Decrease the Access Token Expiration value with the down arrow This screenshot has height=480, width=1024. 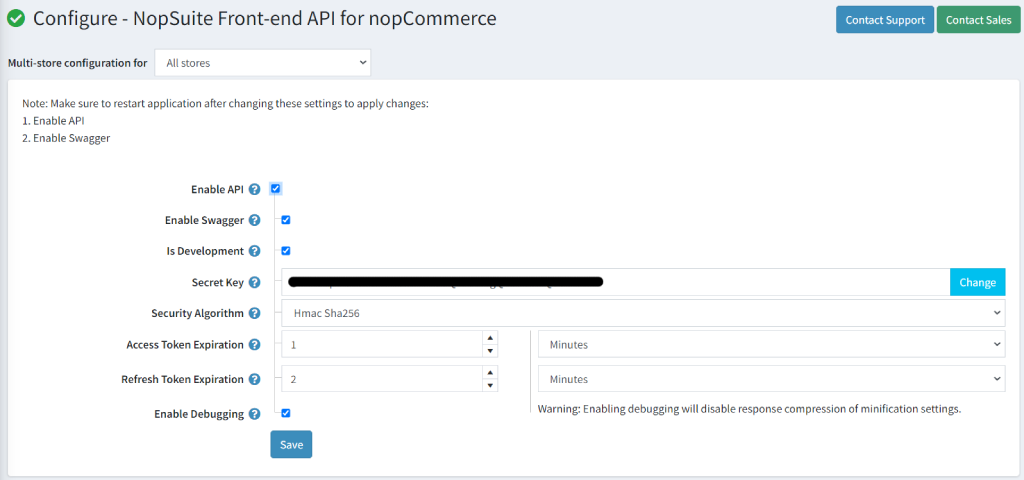pyautogui.click(x=490, y=351)
